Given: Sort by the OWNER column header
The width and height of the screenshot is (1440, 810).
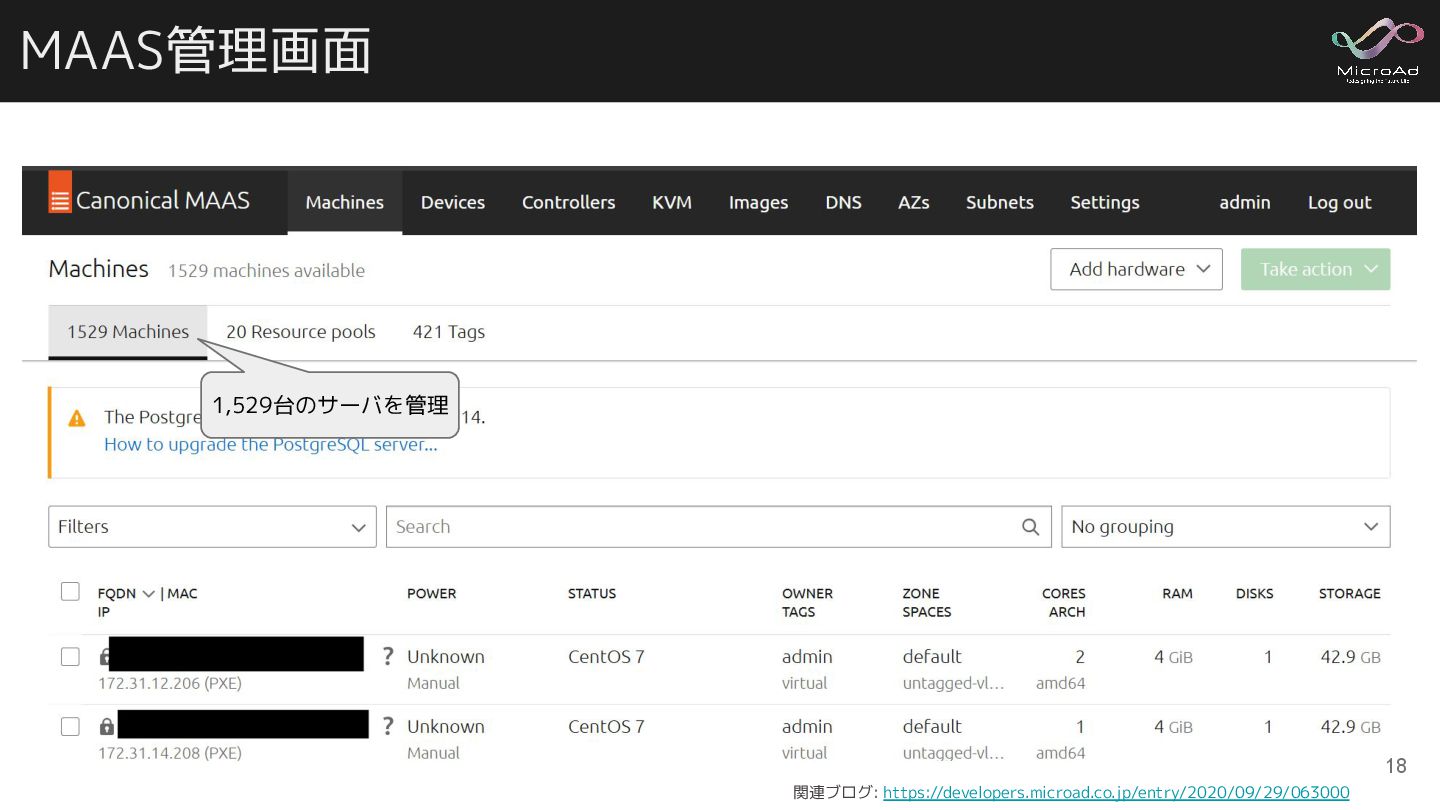Looking at the screenshot, I should click(x=807, y=593).
